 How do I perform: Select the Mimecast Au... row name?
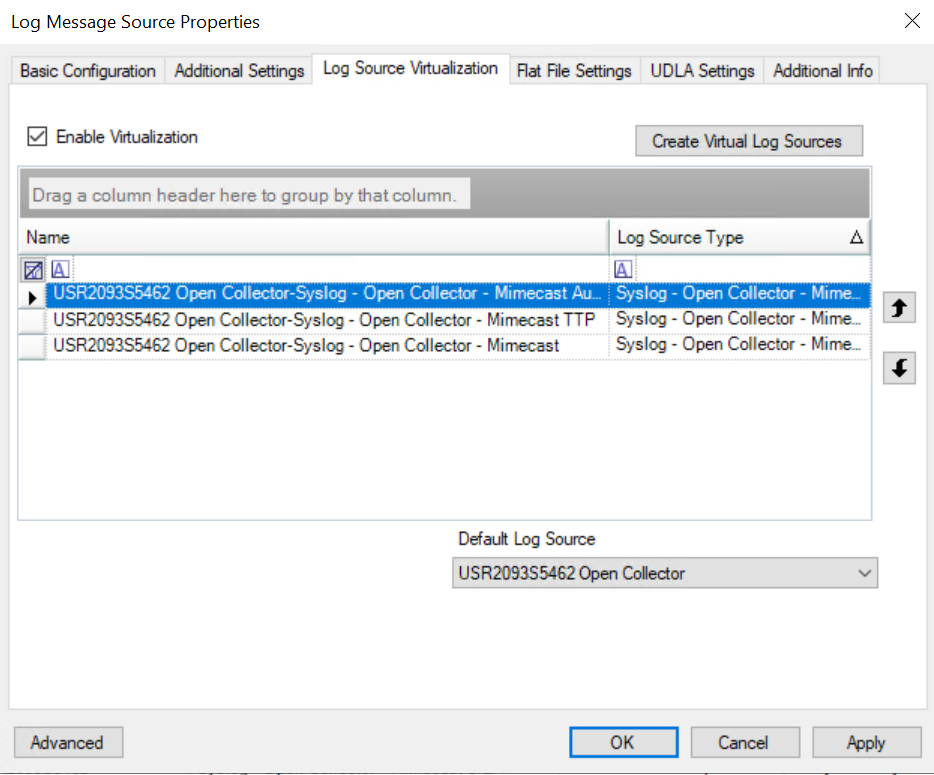point(327,294)
